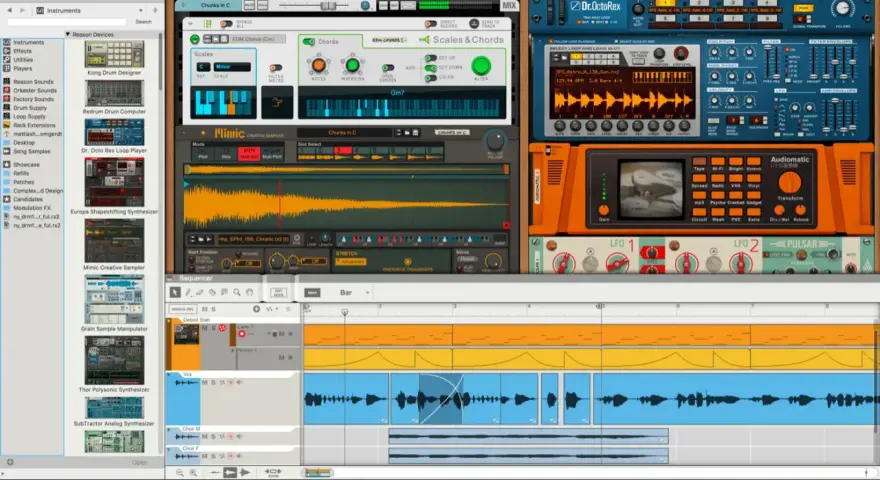Select the razor tool in sequencer toolbar
Screen dimensions: 880x480
[212, 292]
